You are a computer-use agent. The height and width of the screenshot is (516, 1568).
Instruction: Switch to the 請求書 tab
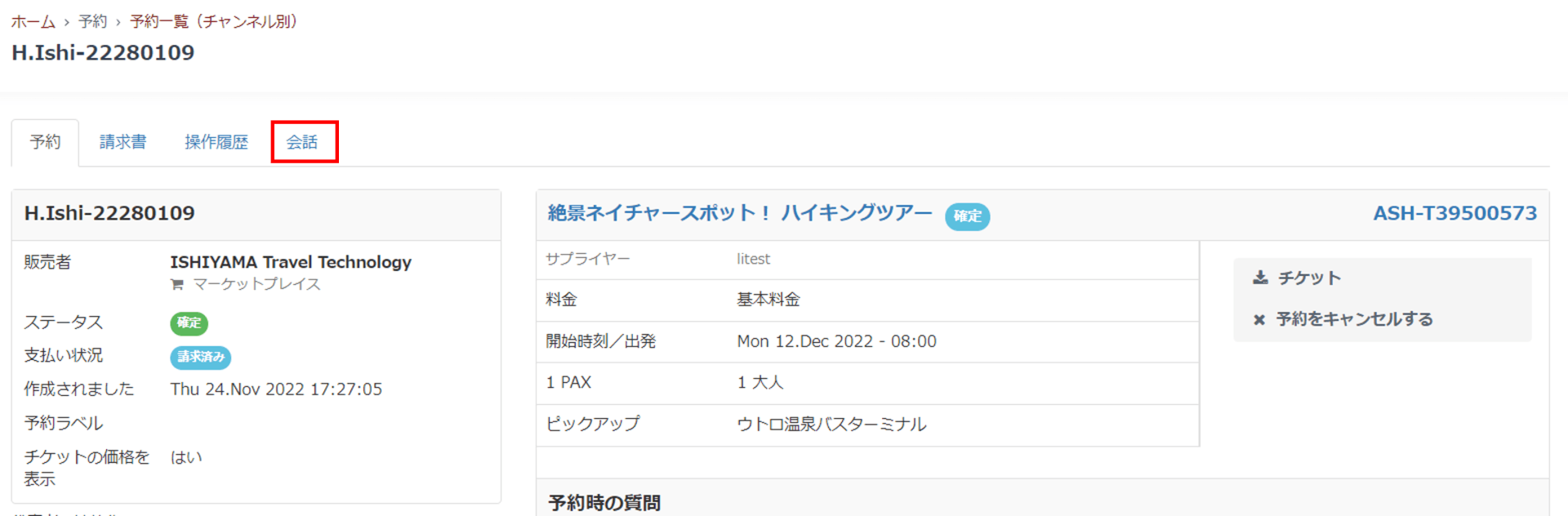[x=122, y=142]
